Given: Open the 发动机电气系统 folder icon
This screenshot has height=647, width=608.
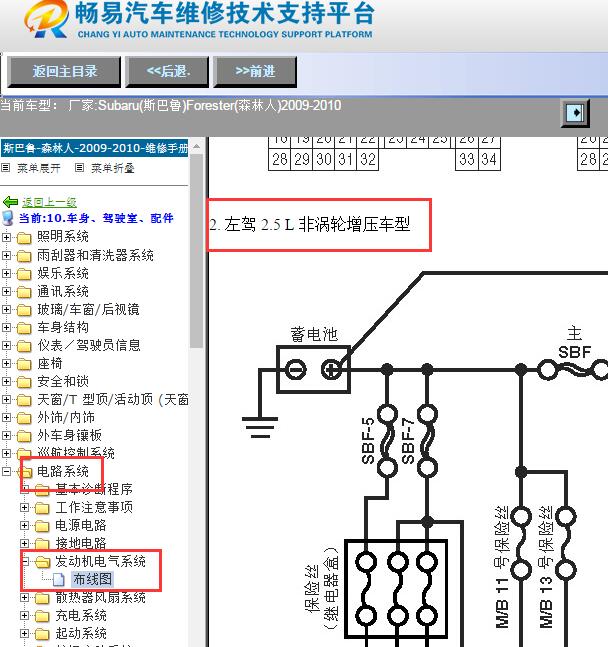Looking at the screenshot, I should [42, 562].
